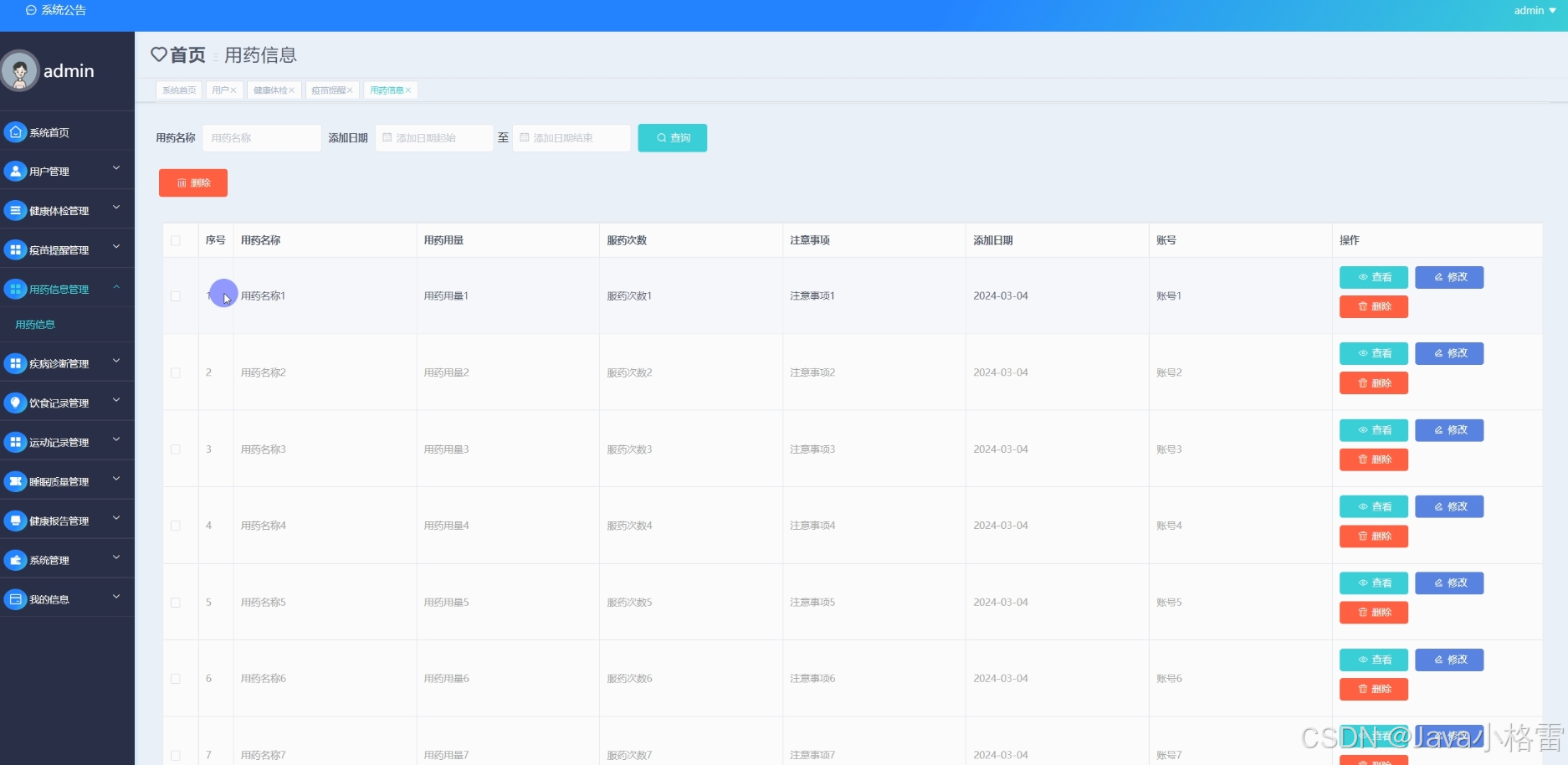This screenshot has height=765, width=1568.
Task: Click the 疫苗提醒管理 sidebar icon
Action: click(14, 249)
